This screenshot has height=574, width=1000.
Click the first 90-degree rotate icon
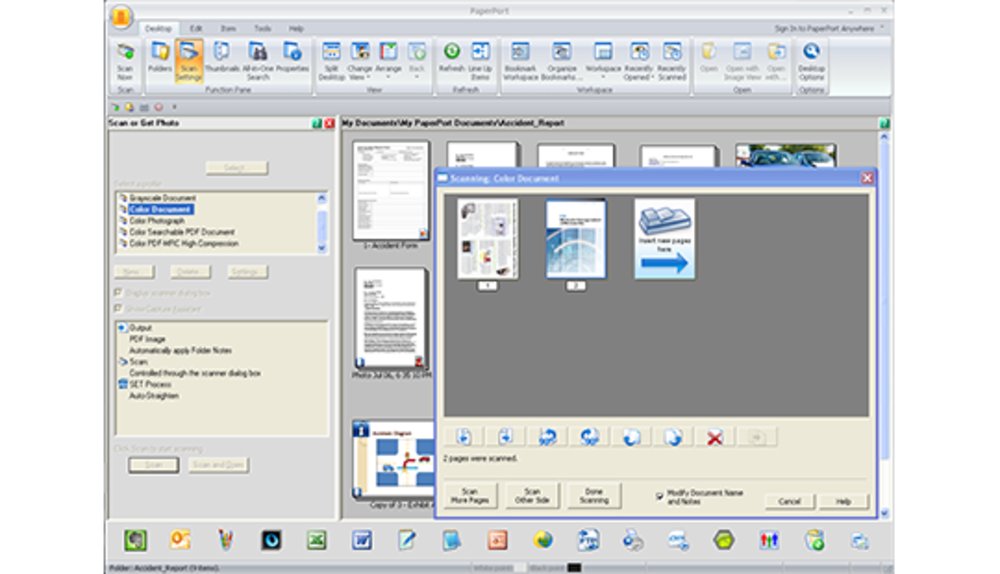547,438
